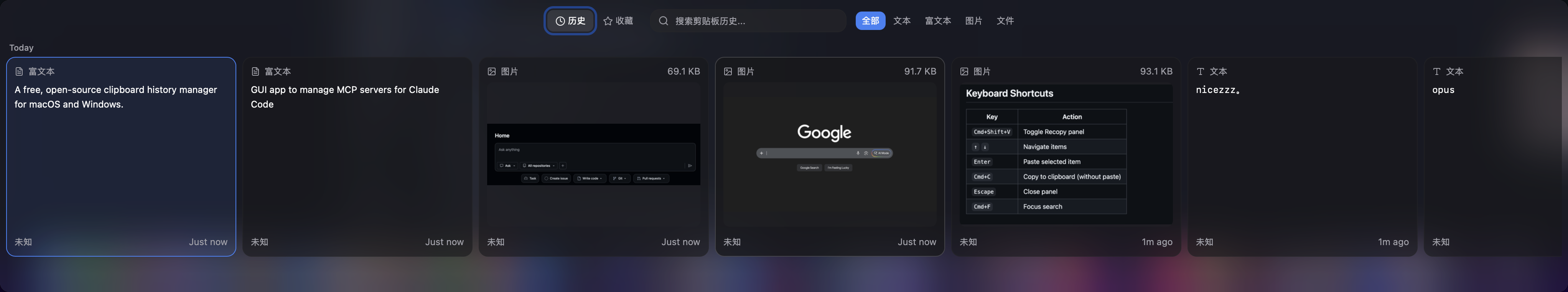Click the 69.1 KB size label
The image size is (1568, 292).
(x=684, y=71)
